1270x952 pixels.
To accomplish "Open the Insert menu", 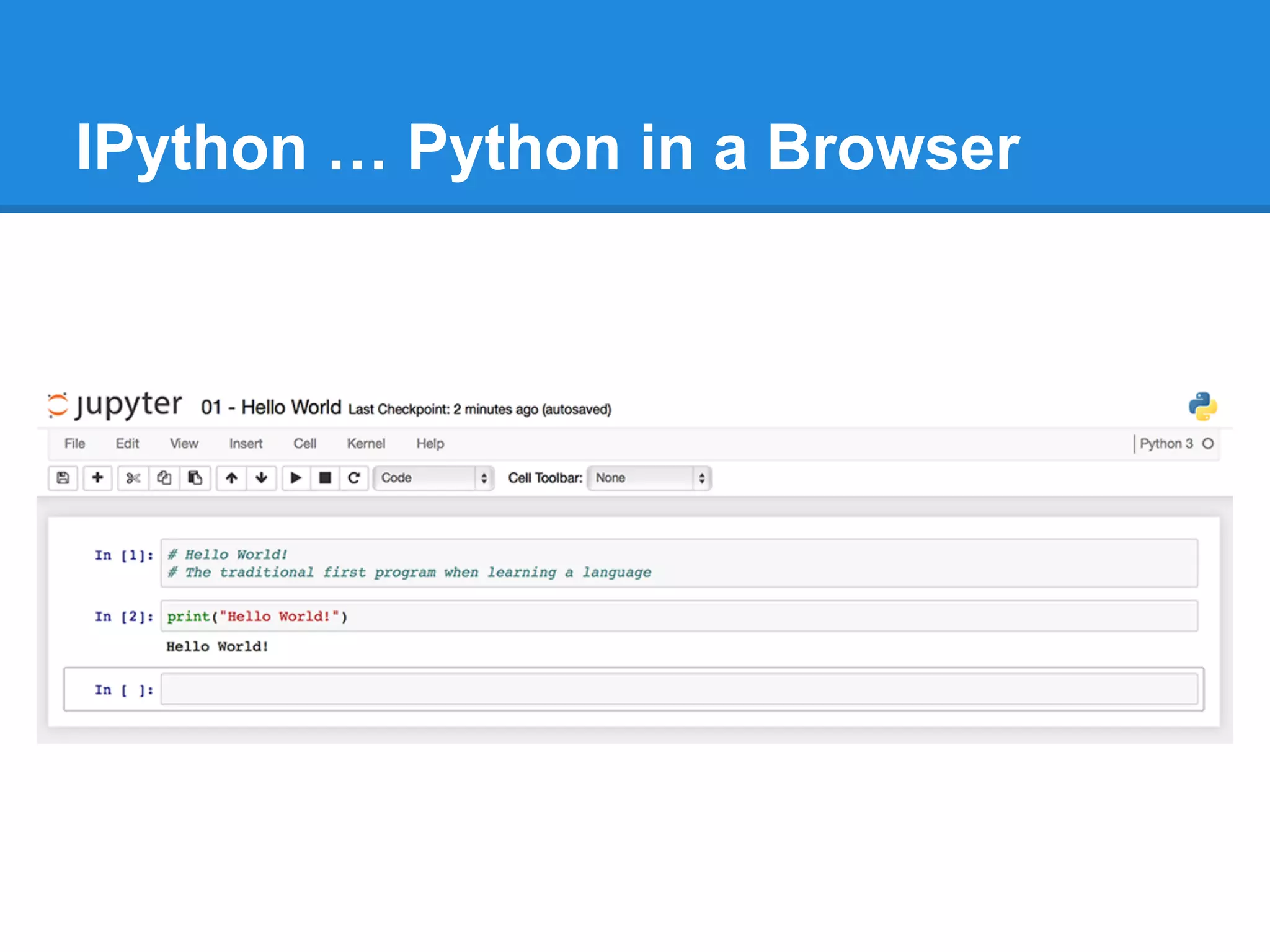I will point(246,444).
